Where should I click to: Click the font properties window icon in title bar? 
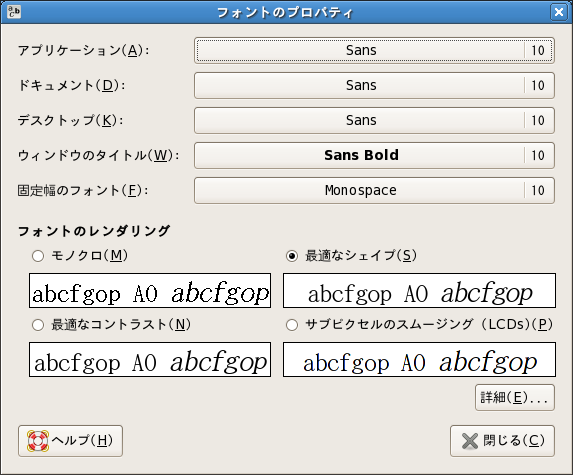(x=14, y=12)
